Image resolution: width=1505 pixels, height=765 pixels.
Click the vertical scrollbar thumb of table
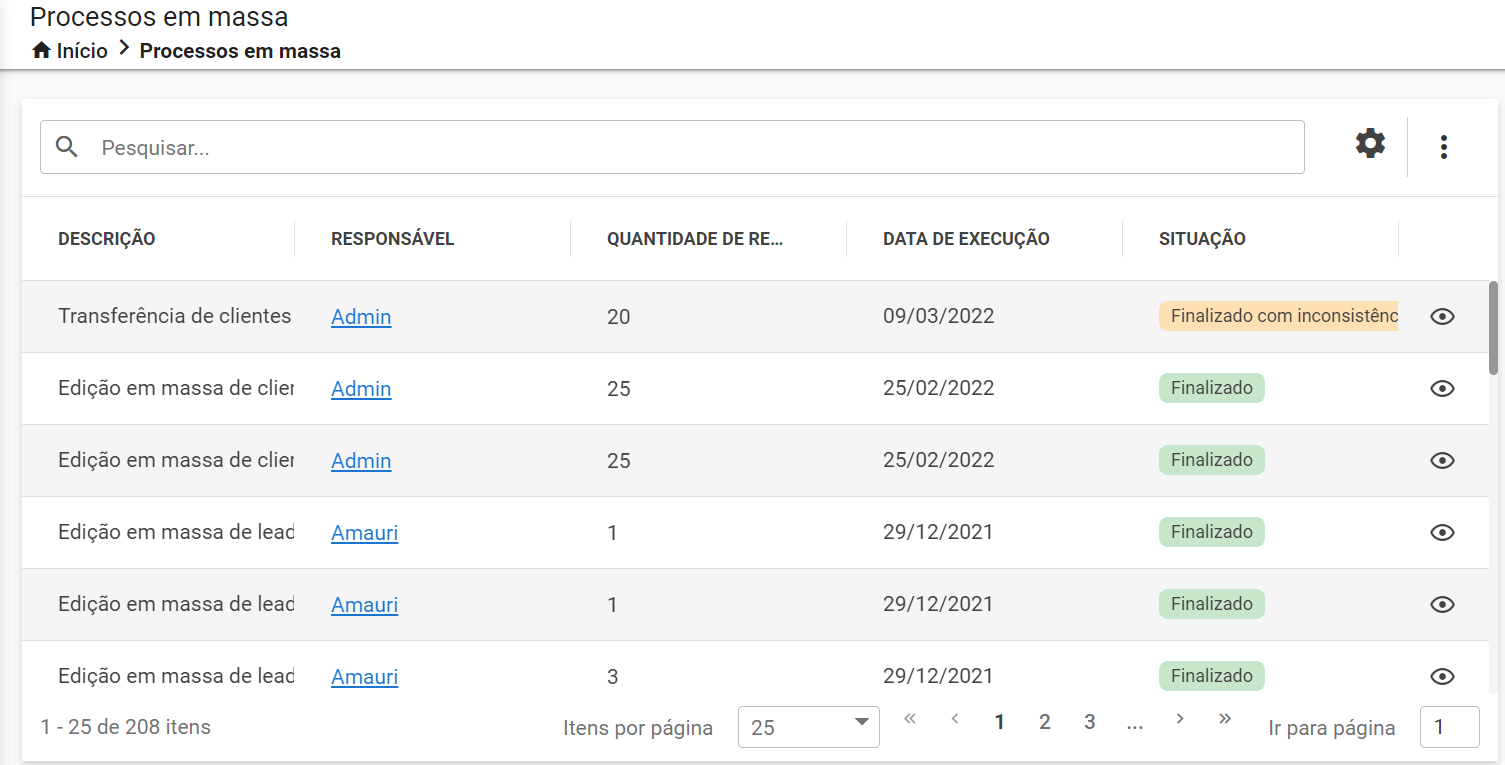point(1494,327)
